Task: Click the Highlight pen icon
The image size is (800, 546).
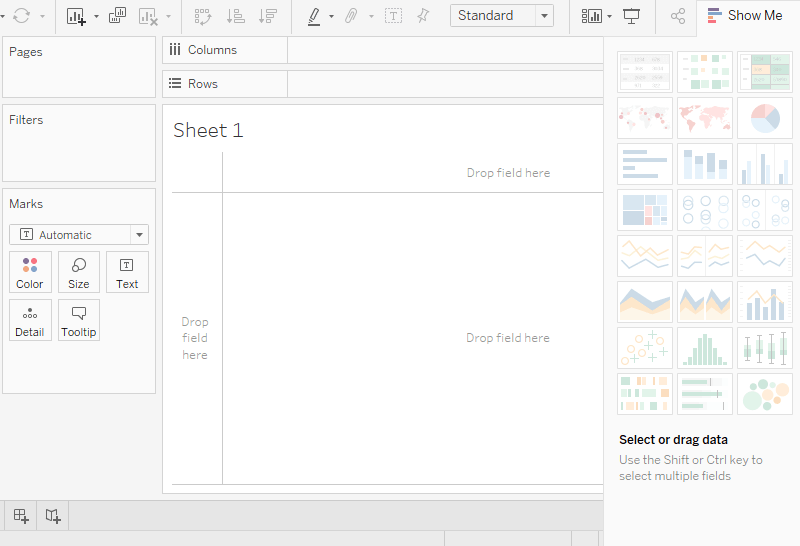Action: point(314,16)
